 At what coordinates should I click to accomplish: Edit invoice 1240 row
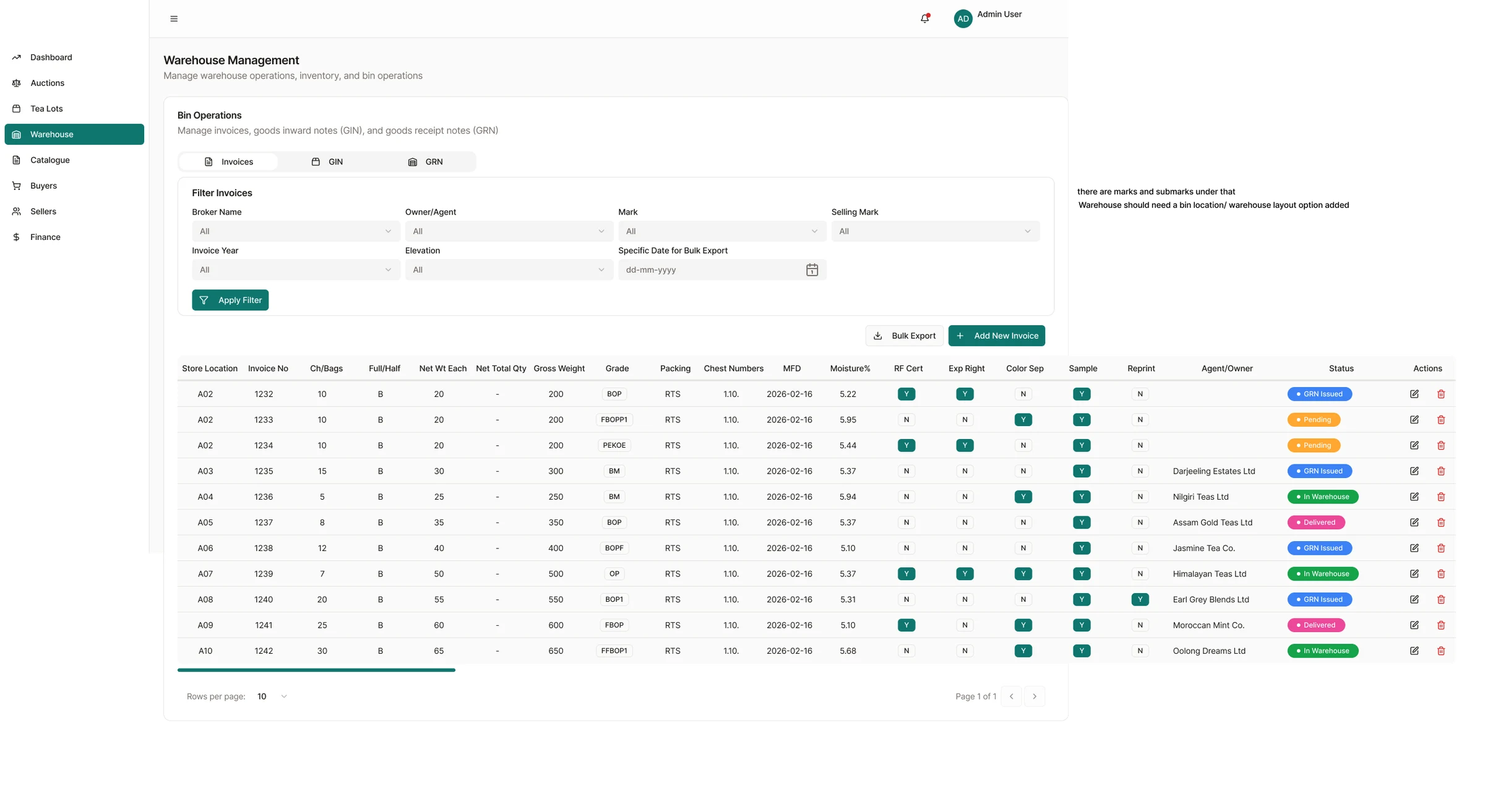coord(1414,599)
